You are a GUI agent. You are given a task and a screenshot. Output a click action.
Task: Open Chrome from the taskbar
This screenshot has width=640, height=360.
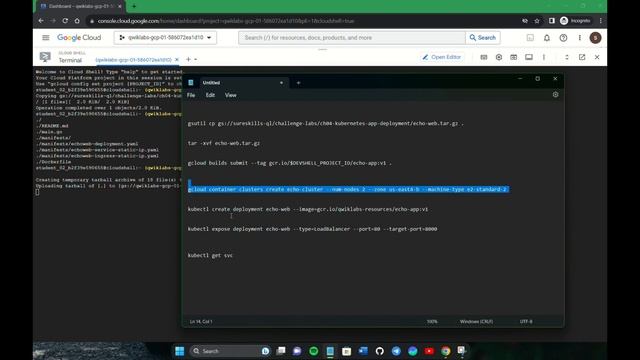click(x=446, y=351)
